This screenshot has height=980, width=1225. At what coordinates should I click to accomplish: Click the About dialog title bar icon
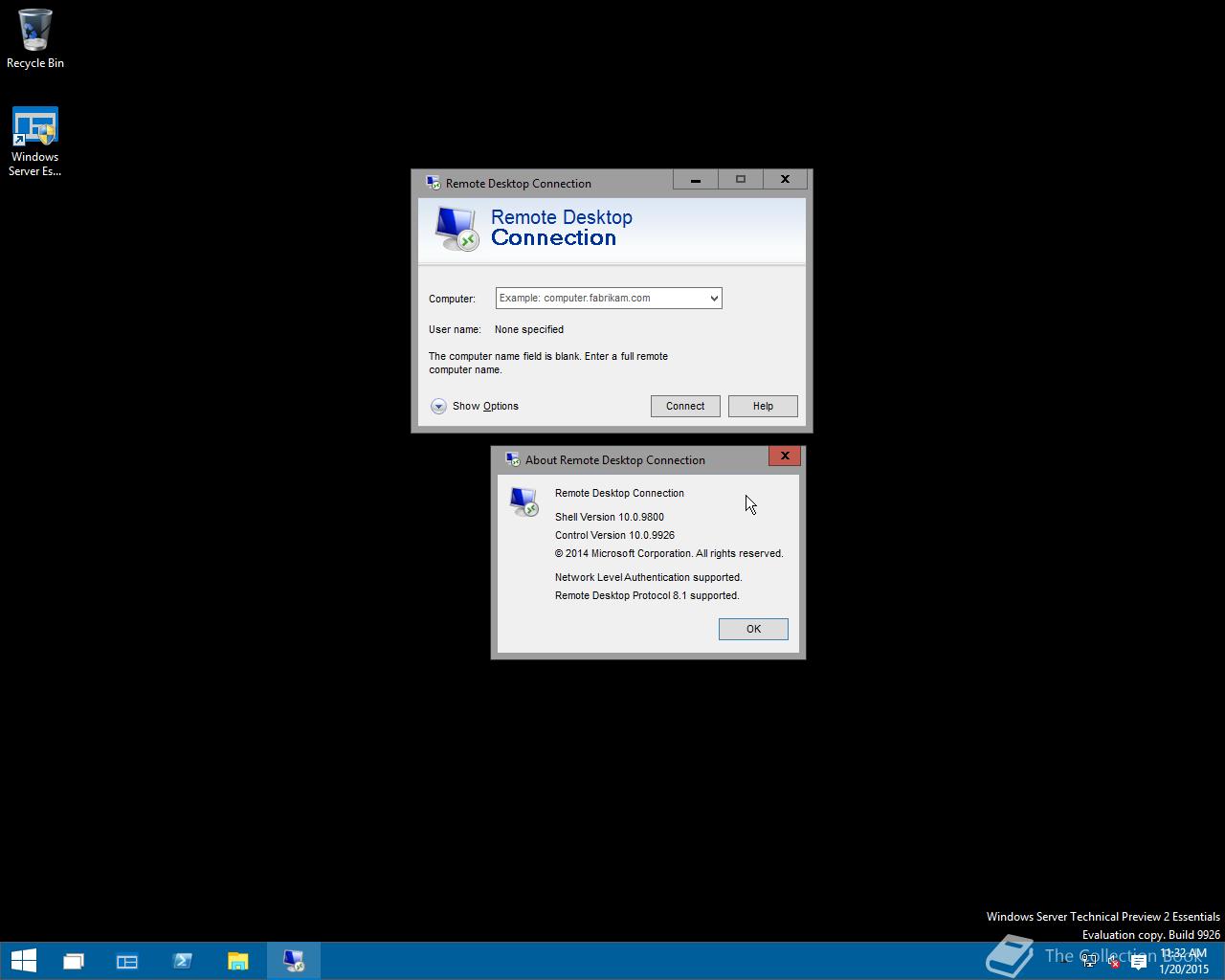[512, 459]
